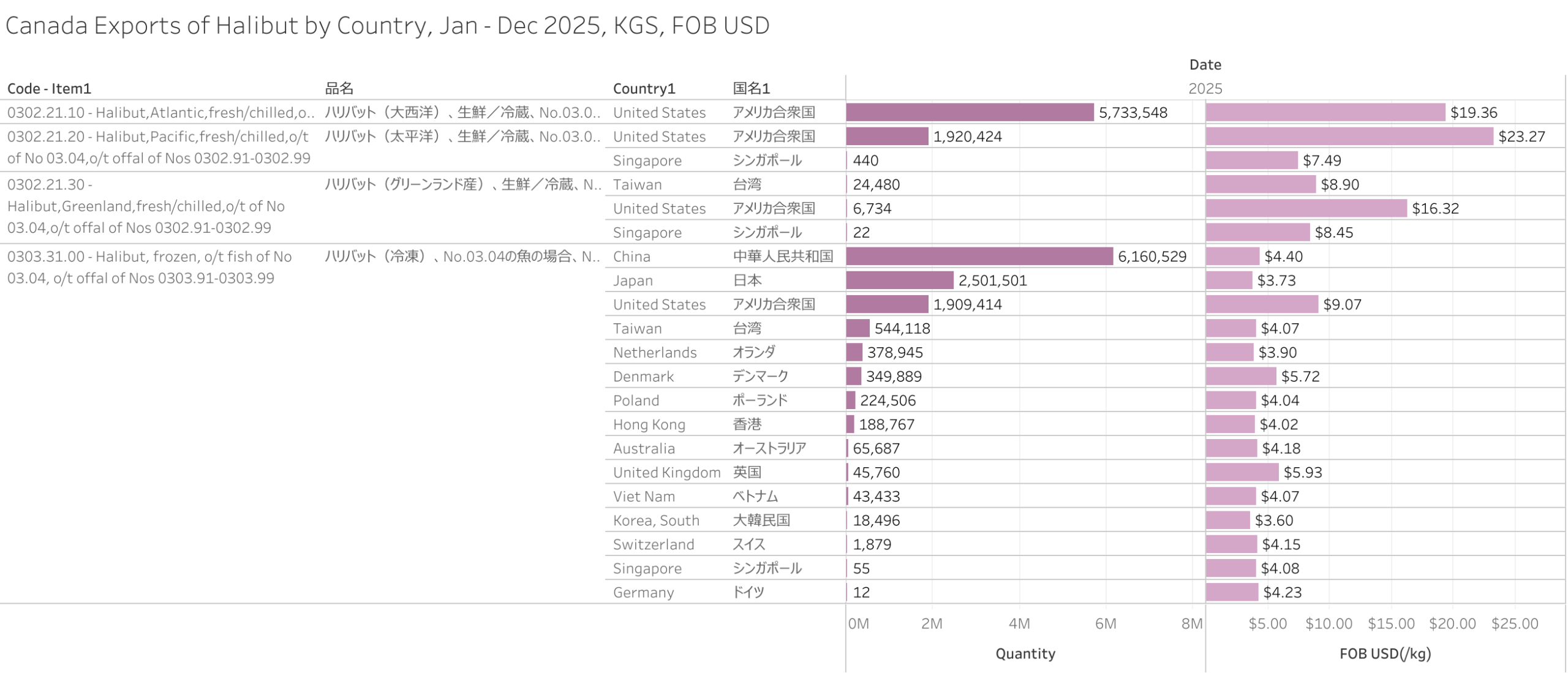Click the 0302.21.10 Atlantic halibut code label

click(160, 112)
